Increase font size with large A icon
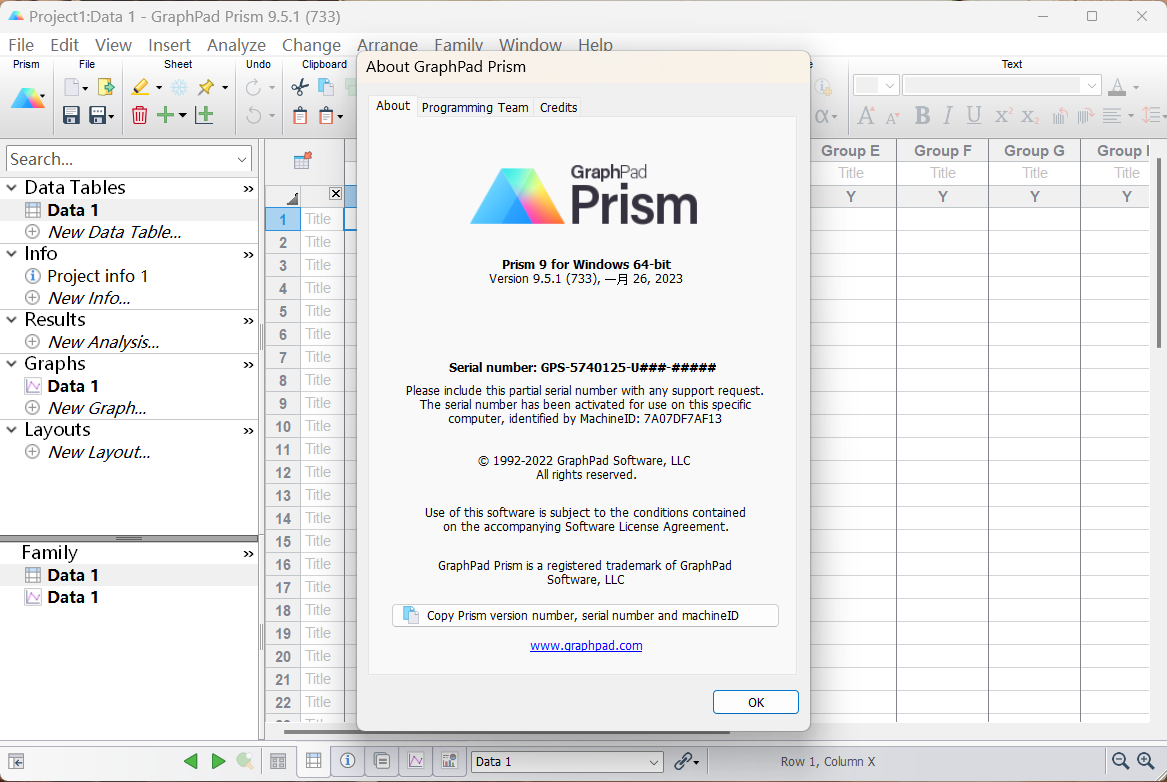Viewport: 1167px width, 782px height. coord(866,115)
